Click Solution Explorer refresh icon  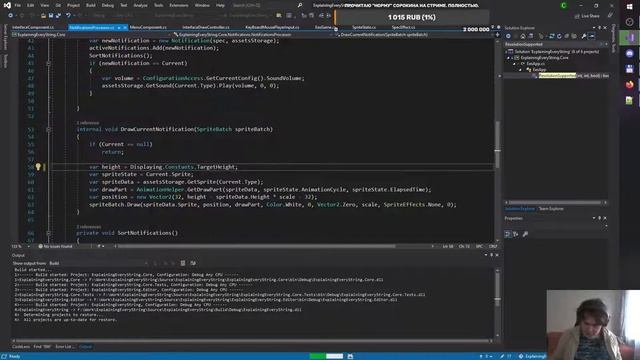pos(559,36)
